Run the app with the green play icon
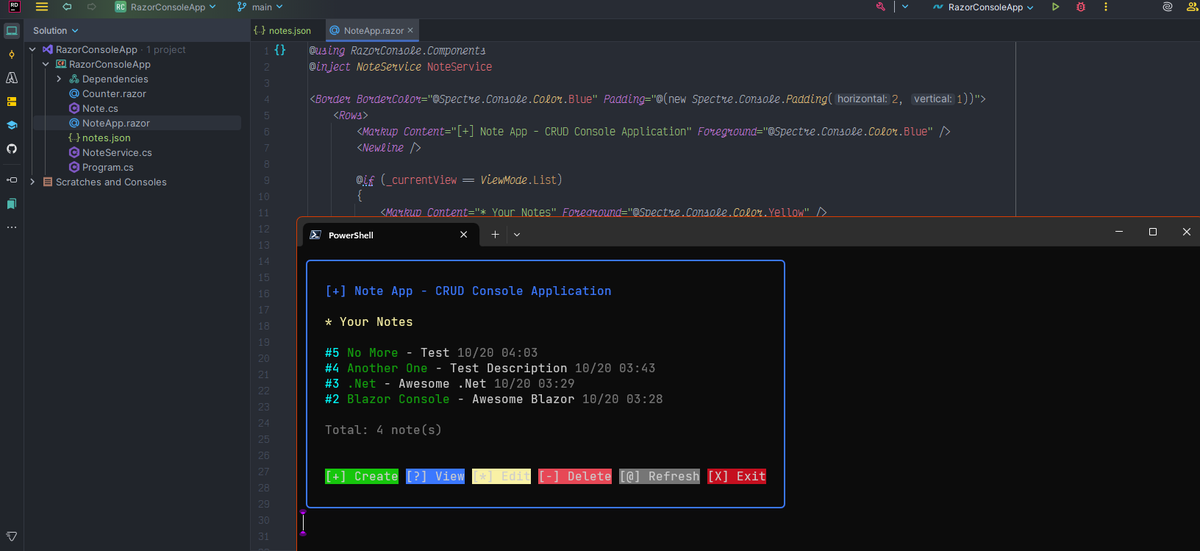 (x=1055, y=7)
